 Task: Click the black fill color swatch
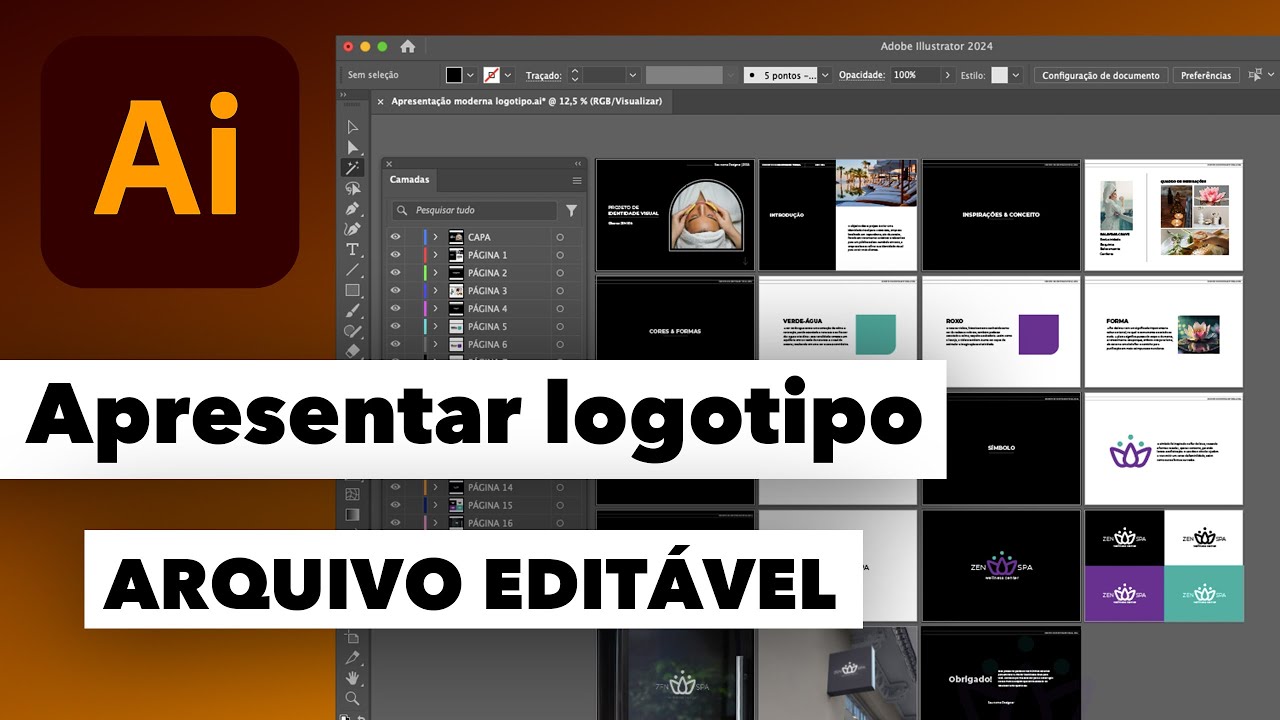(x=454, y=75)
